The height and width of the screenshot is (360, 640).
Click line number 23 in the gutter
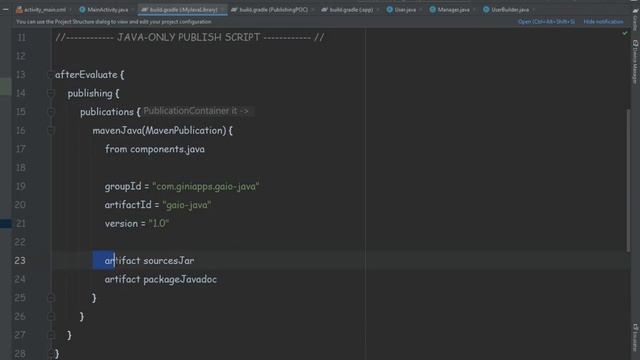point(20,260)
